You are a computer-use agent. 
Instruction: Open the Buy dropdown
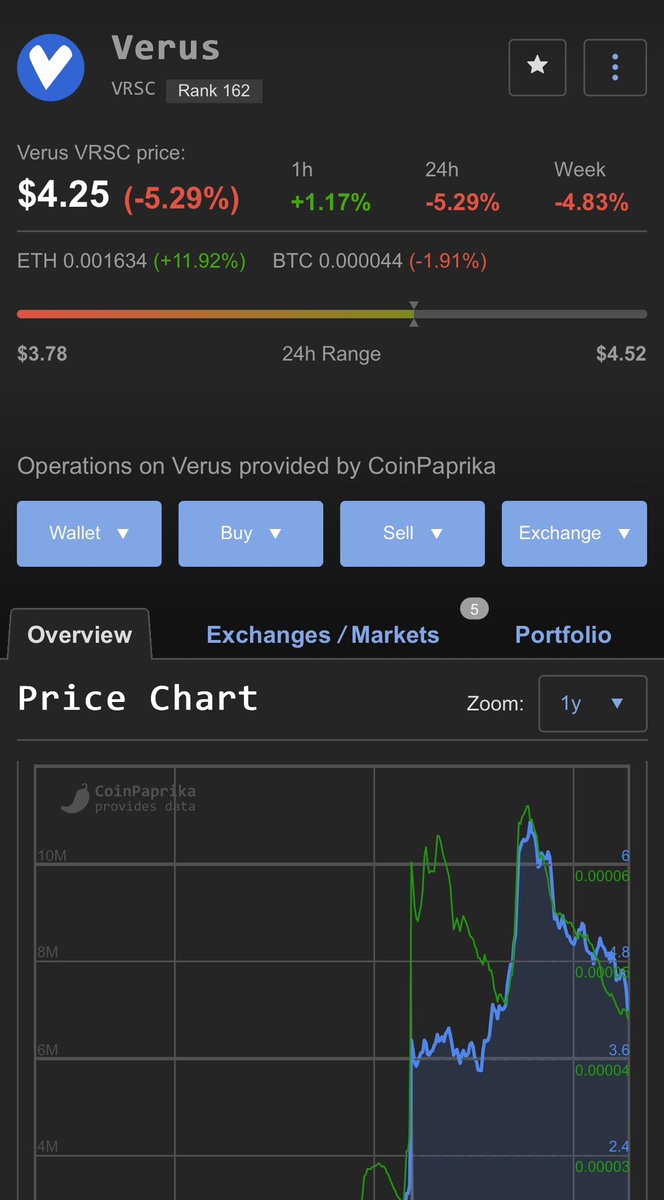coord(251,533)
